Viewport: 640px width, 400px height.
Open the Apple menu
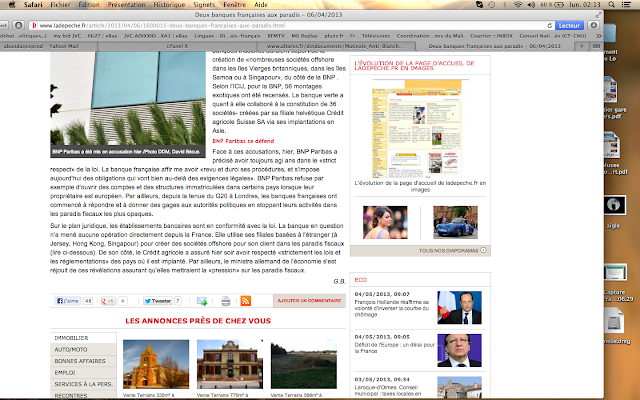(12, 4)
